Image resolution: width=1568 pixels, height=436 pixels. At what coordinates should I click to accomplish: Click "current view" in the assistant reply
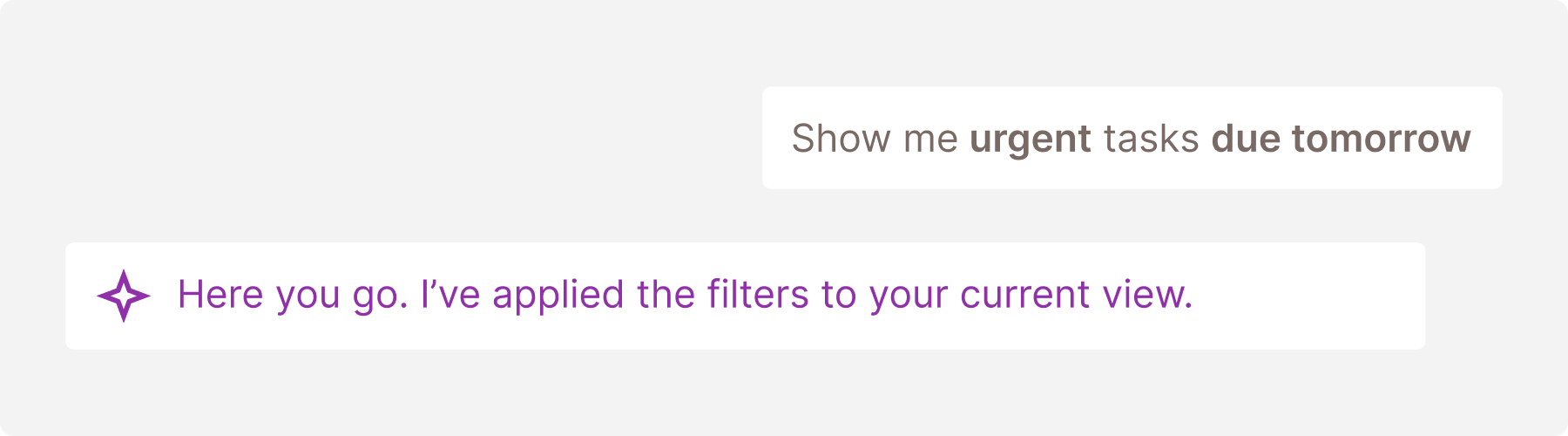(1076, 295)
